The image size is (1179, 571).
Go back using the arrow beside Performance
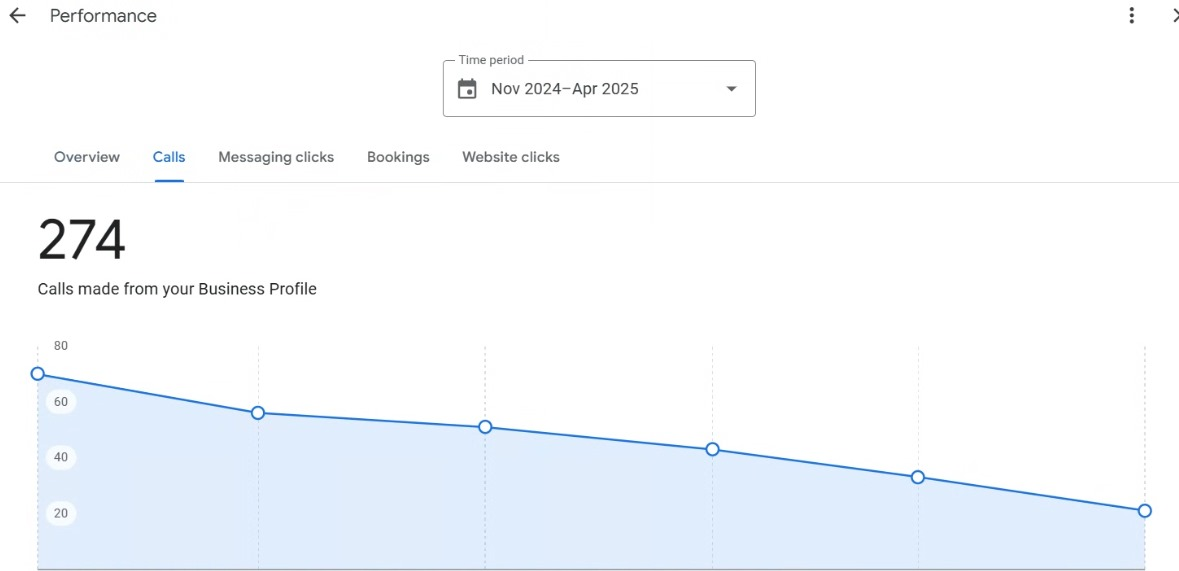(x=17, y=16)
